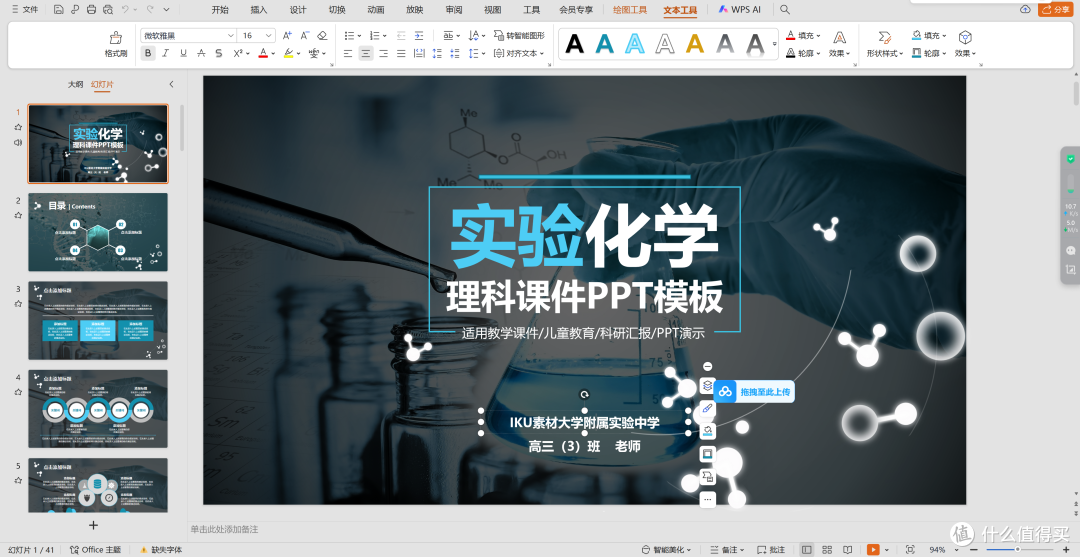Click the search magnifier icon in menu bar

[x=785, y=10]
